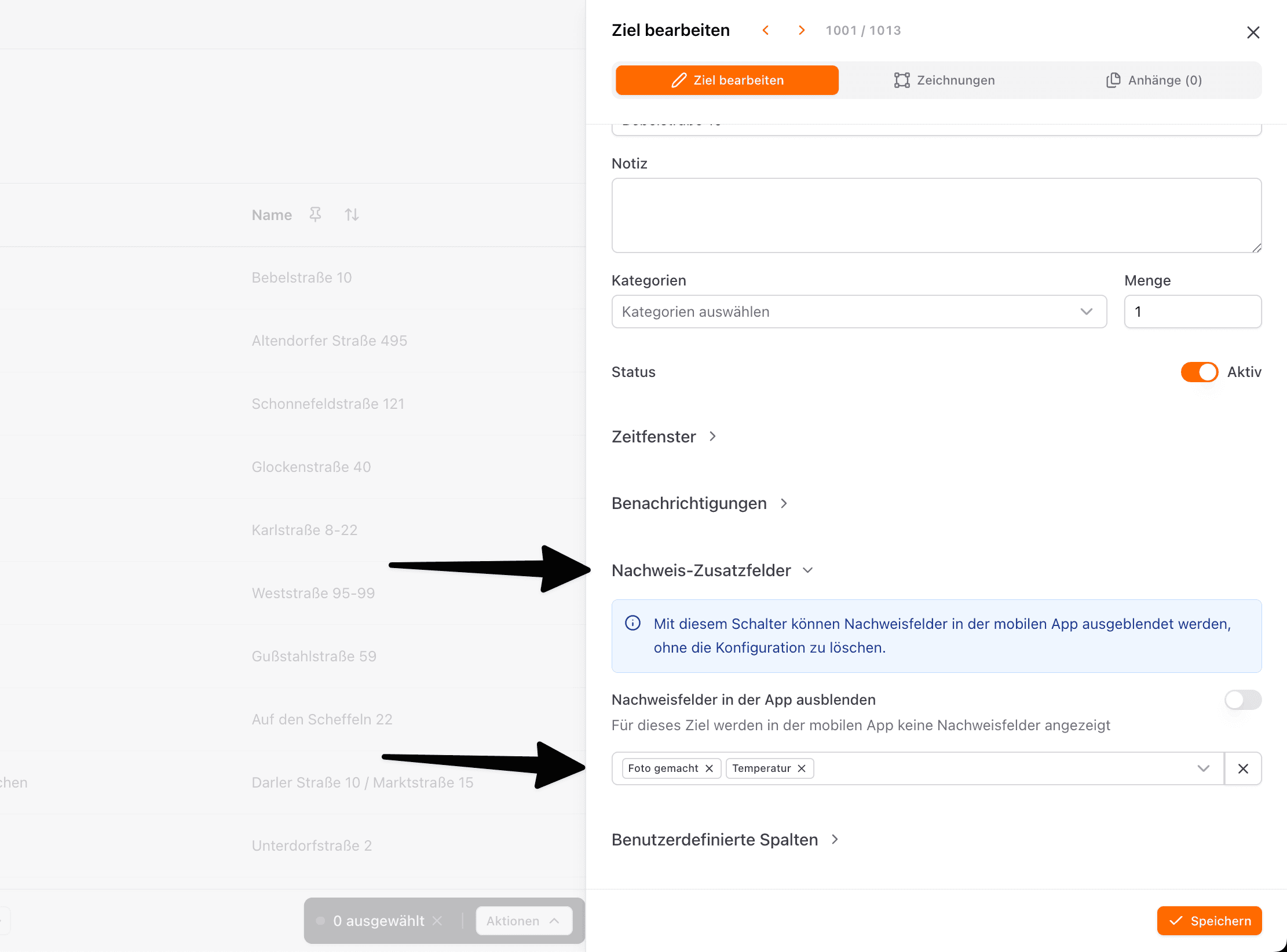Go to previous target with left arrow
This screenshot has height=952, width=1287.
(x=766, y=30)
